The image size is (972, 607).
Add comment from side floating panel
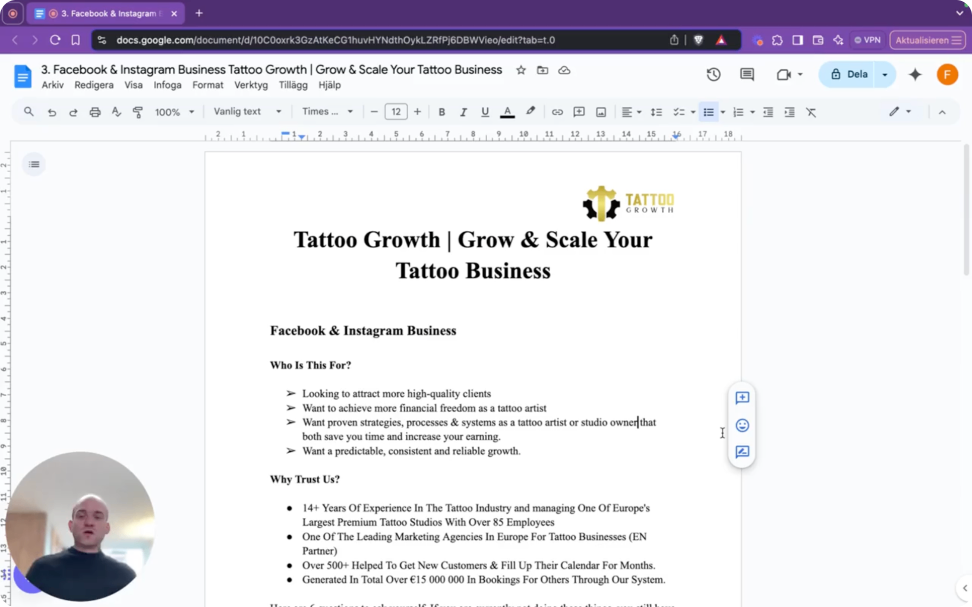point(742,398)
